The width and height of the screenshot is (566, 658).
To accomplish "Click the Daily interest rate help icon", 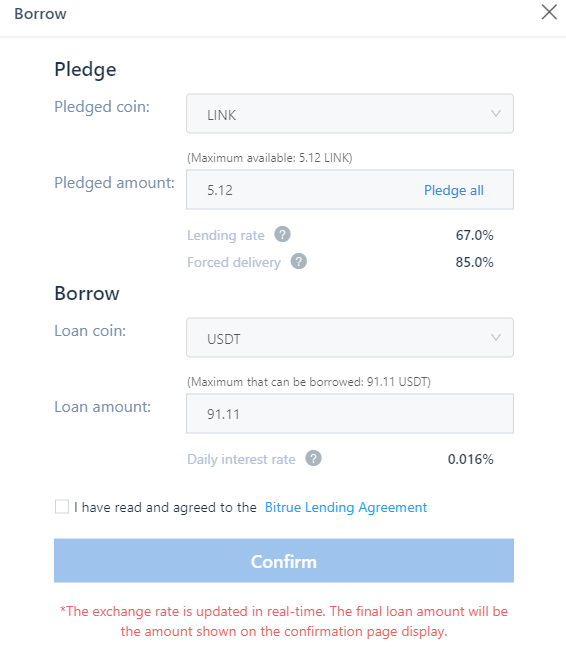I will tap(313, 458).
